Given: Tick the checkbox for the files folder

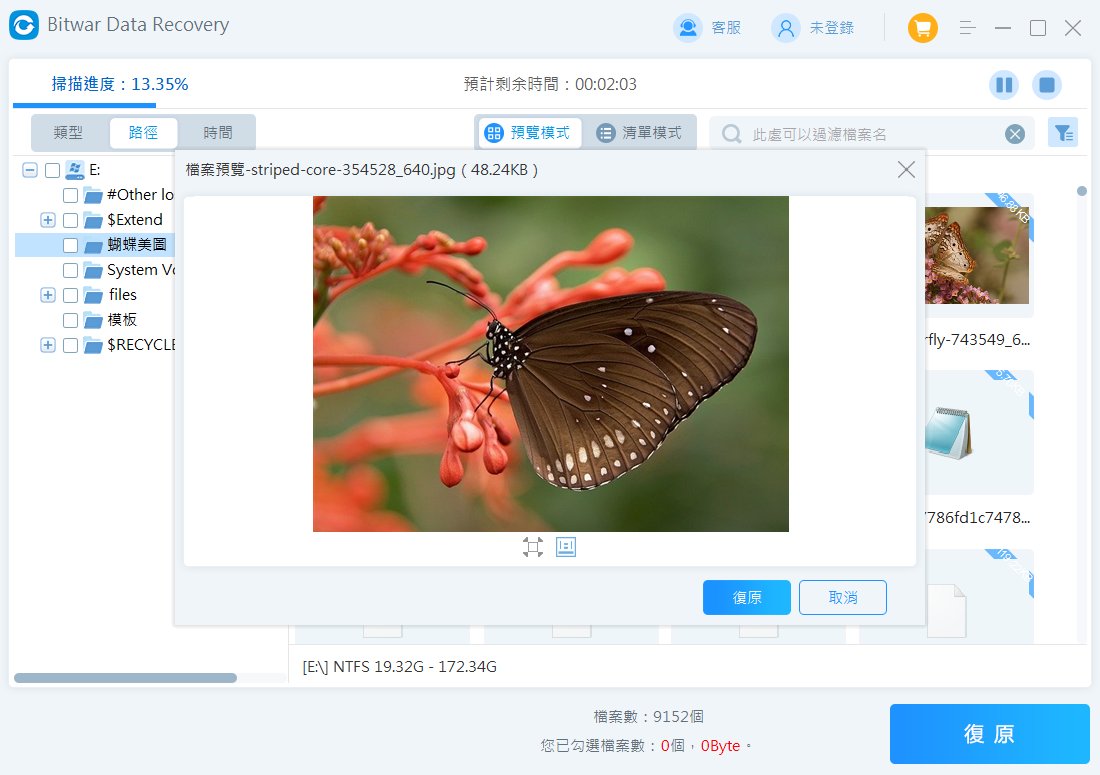Looking at the screenshot, I should point(70,295).
